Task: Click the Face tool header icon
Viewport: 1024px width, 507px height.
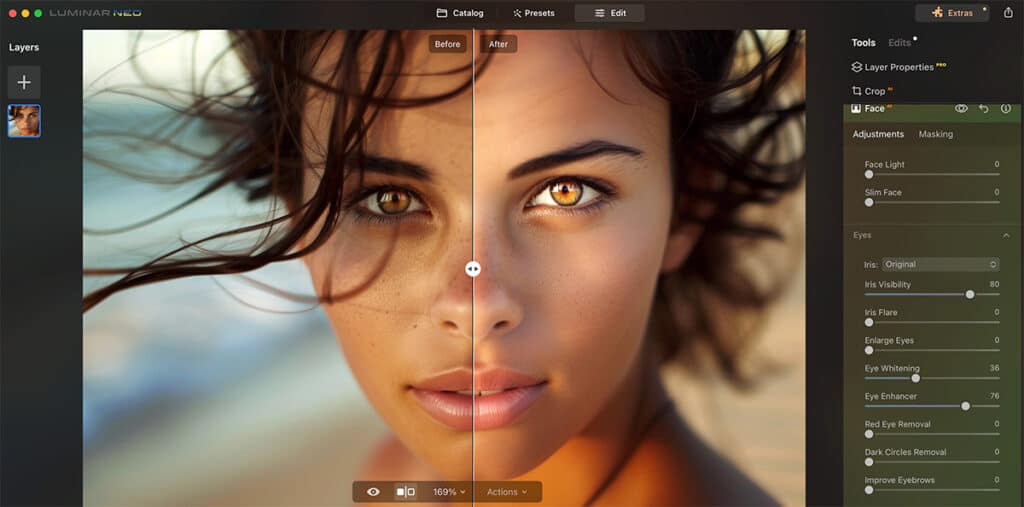Action: [x=856, y=108]
